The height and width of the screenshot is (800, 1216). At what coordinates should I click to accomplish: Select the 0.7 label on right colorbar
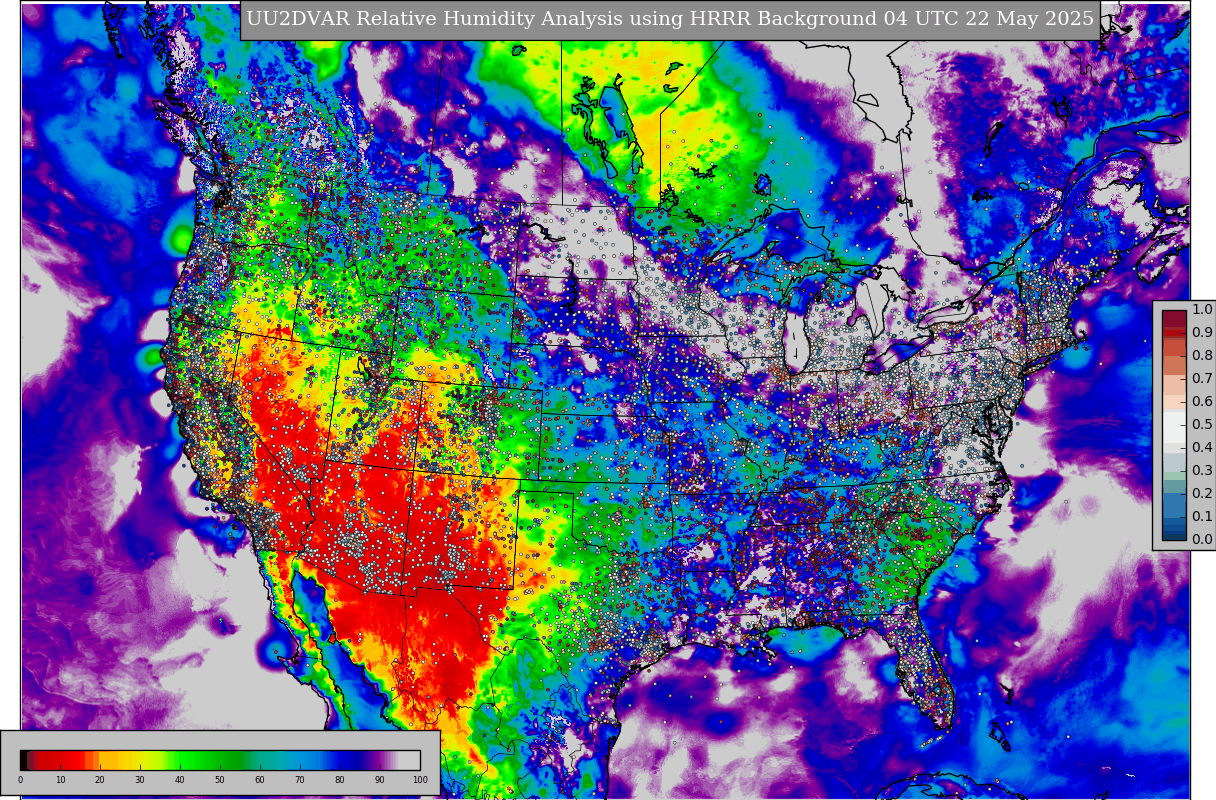tap(1202, 379)
